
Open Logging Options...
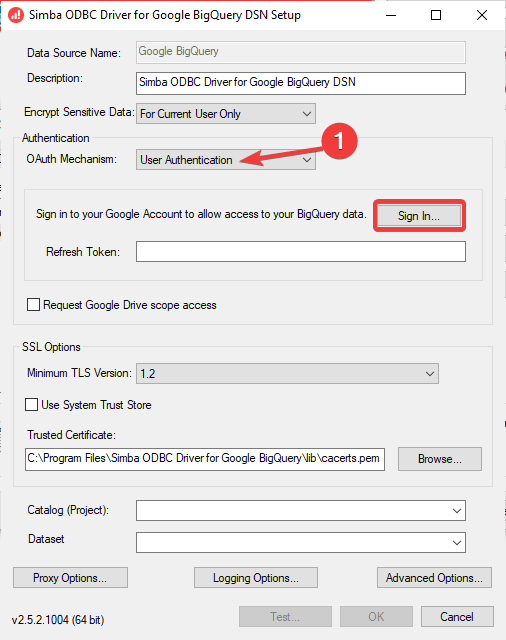pyautogui.click(x=256, y=578)
